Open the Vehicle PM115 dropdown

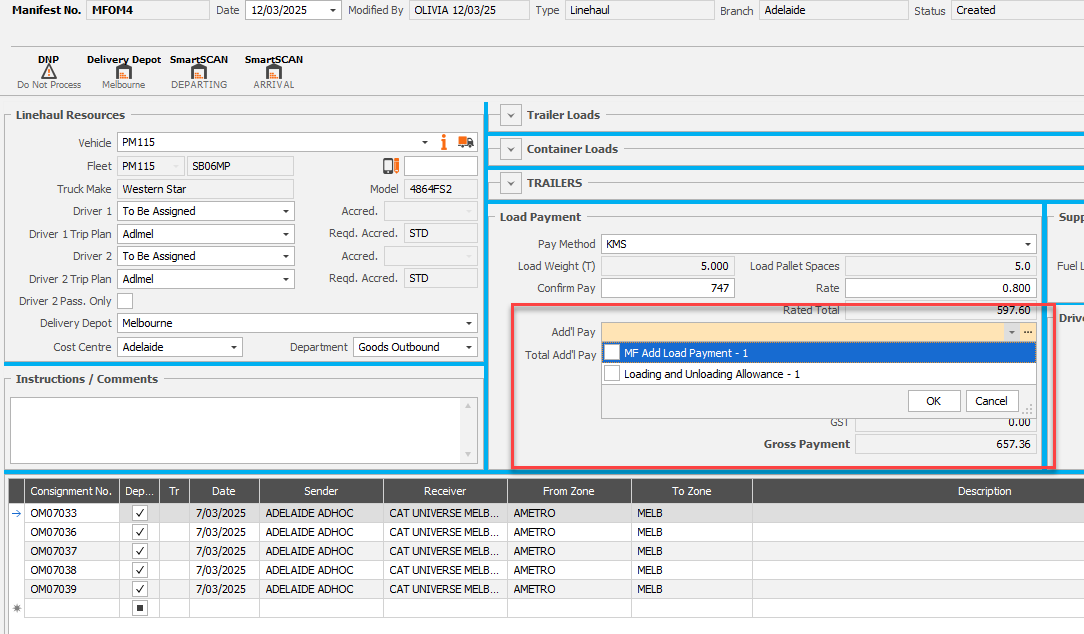pos(424,142)
